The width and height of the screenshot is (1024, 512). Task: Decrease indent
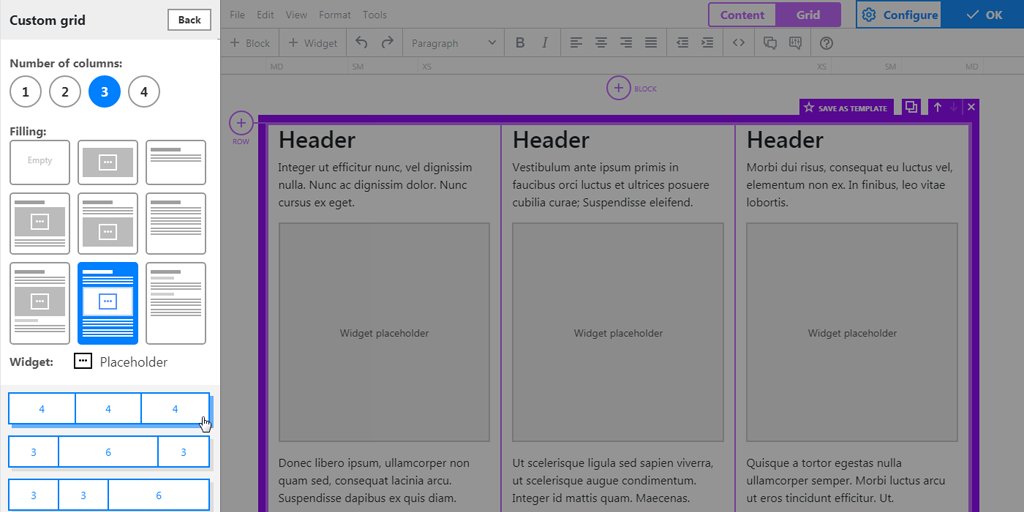point(682,43)
